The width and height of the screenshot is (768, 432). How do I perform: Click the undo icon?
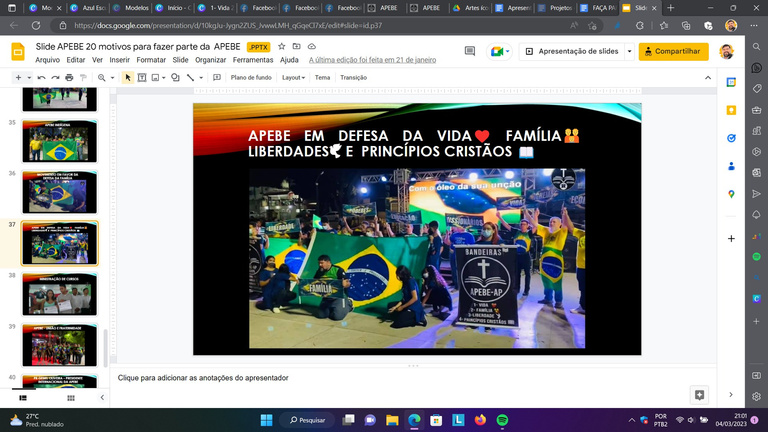(42, 77)
